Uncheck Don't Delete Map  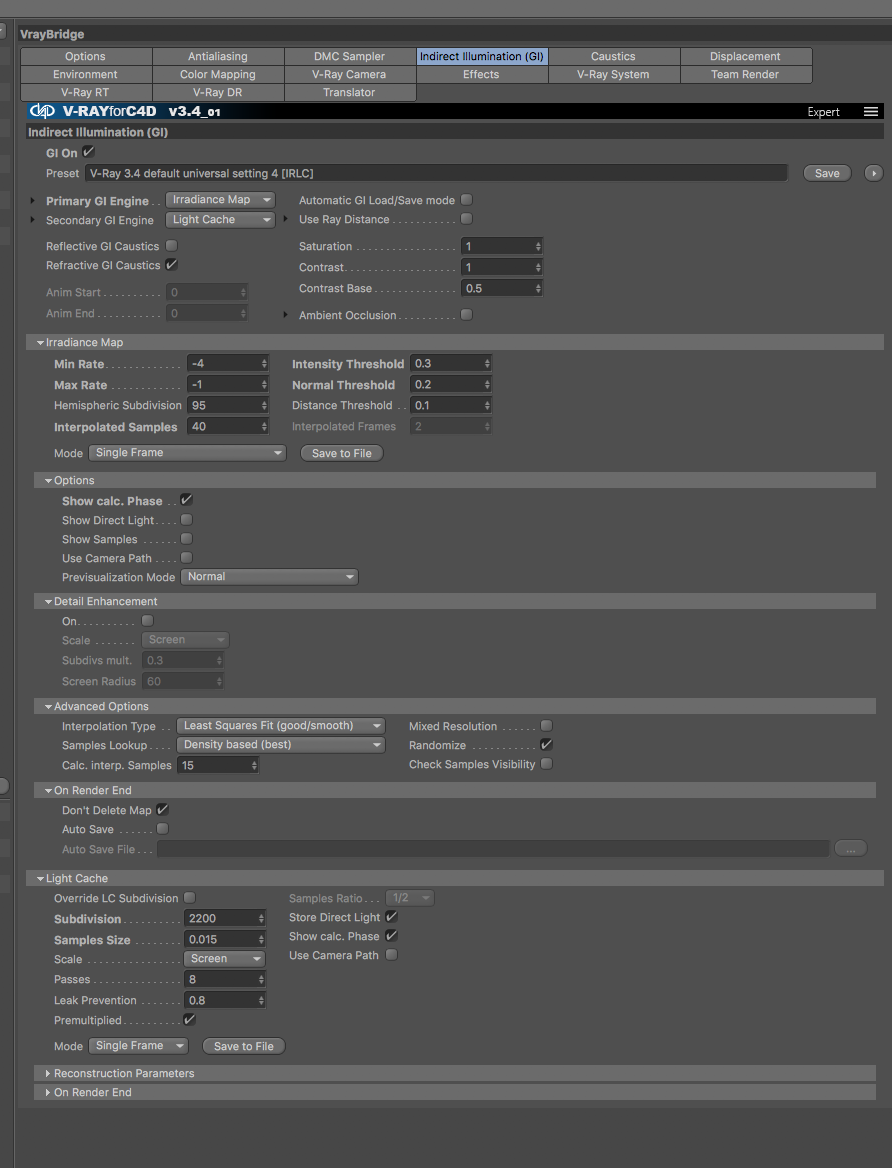click(162, 810)
